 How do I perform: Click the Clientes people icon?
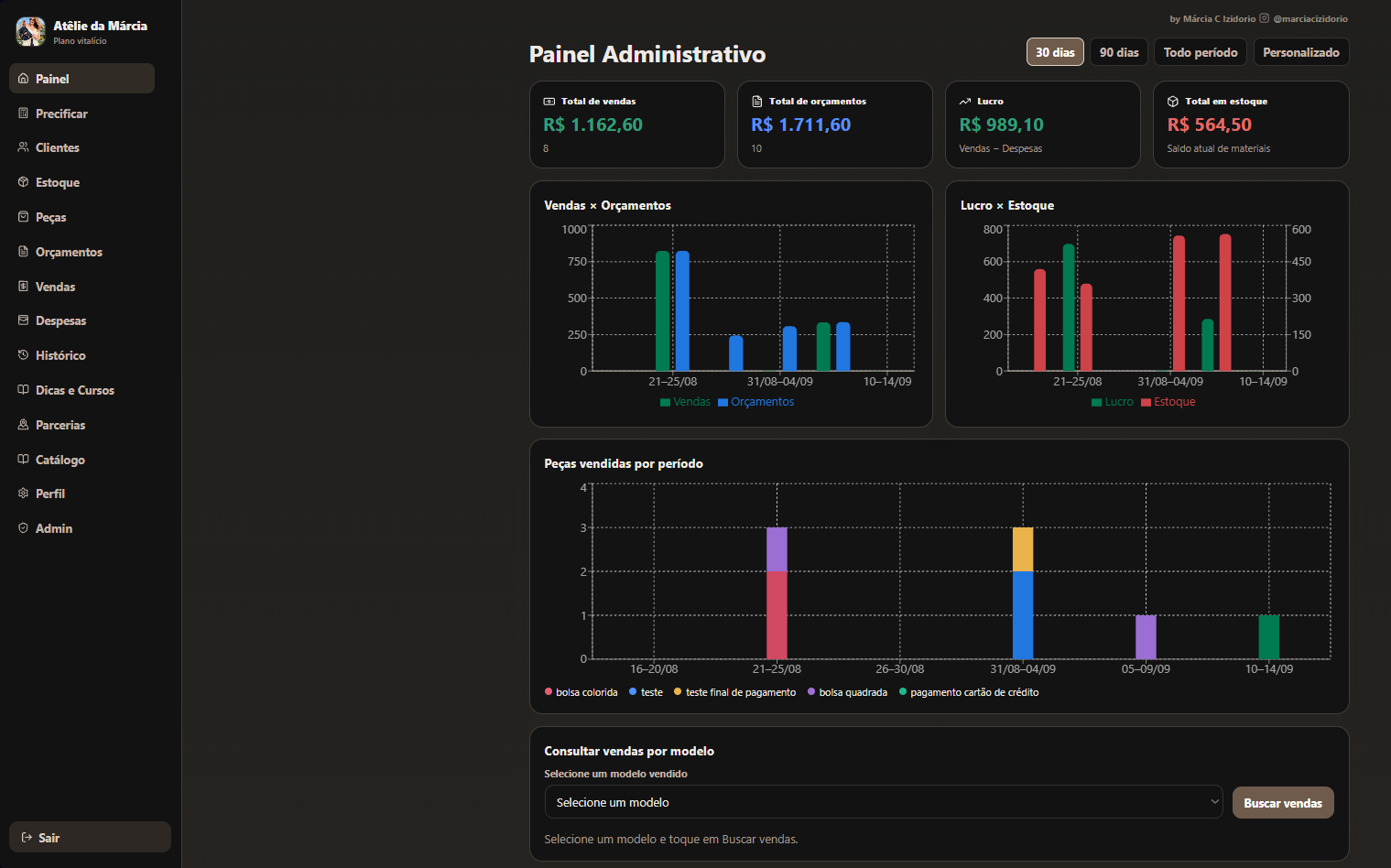pyautogui.click(x=23, y=147)
